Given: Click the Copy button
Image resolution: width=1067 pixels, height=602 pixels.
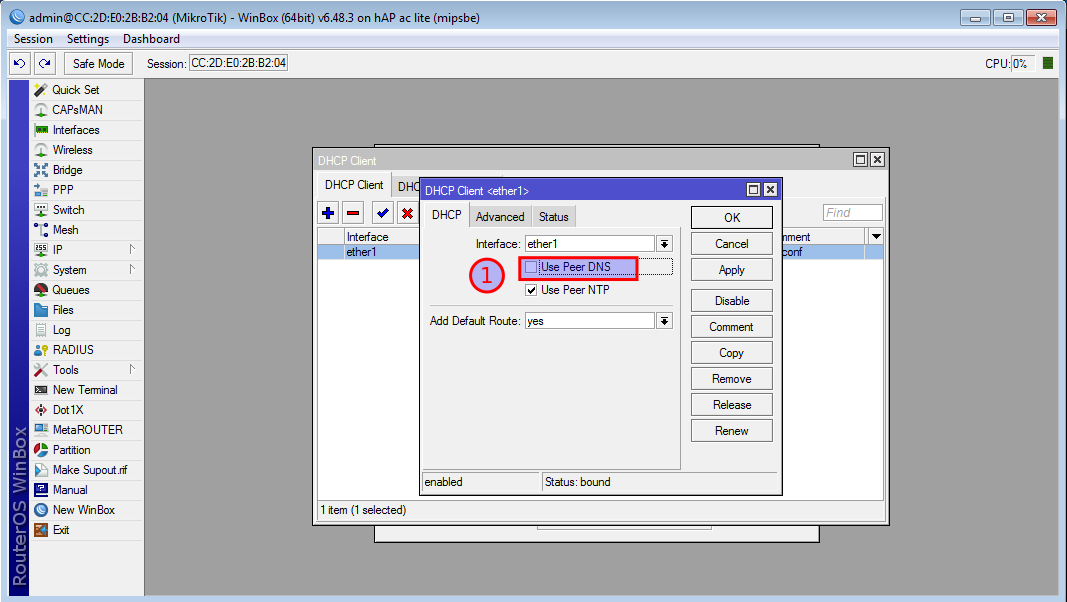Looking at the screenshot, I should pos(732,352).
